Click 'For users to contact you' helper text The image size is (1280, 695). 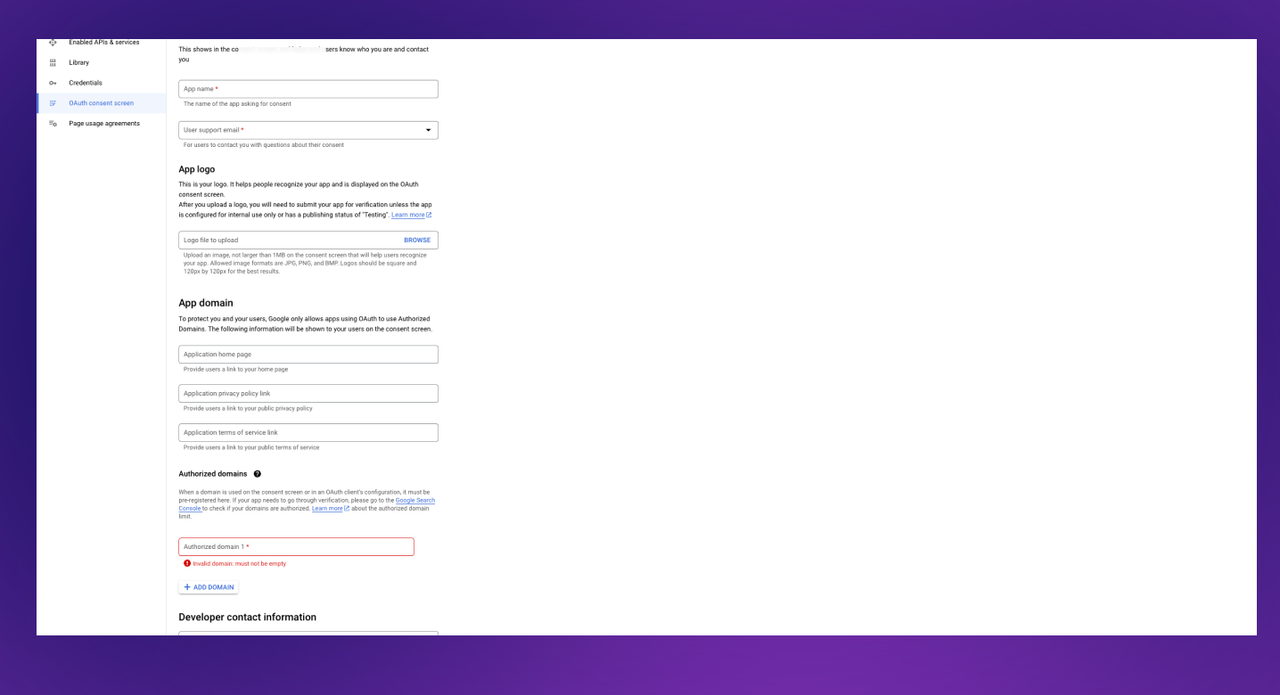point(263,145)
